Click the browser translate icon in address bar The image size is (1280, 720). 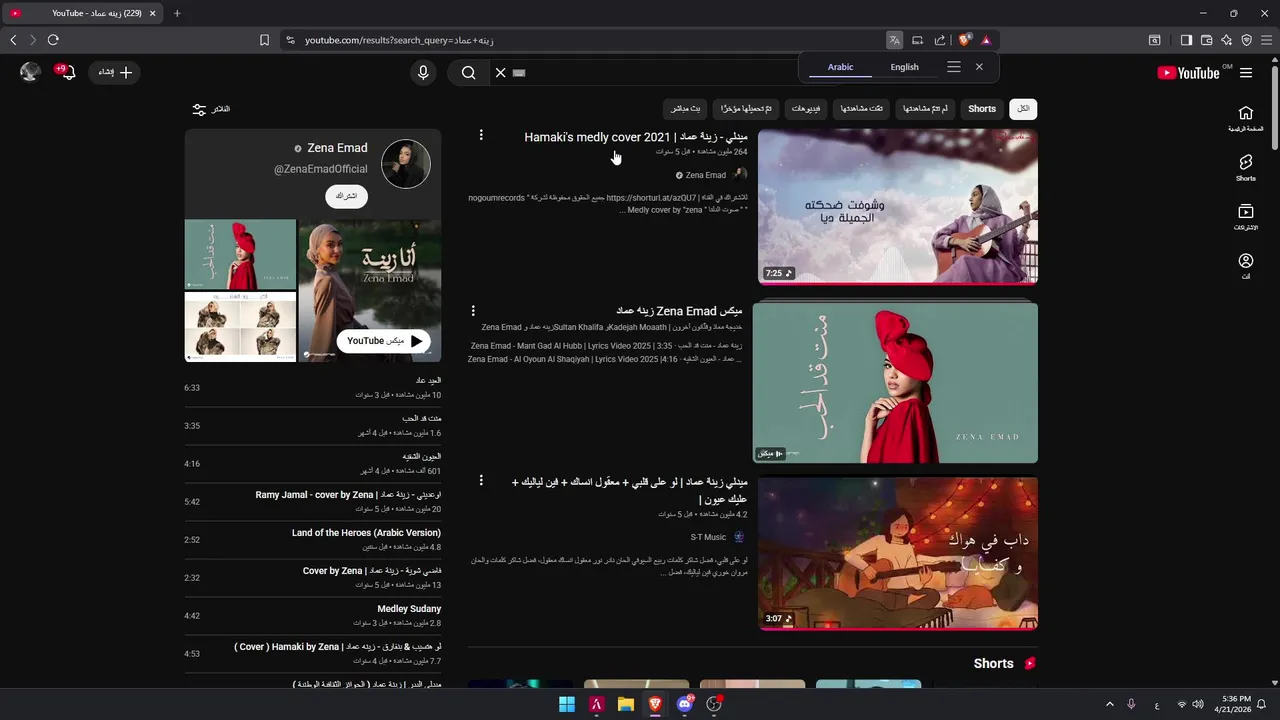click(x=894, y=40)
